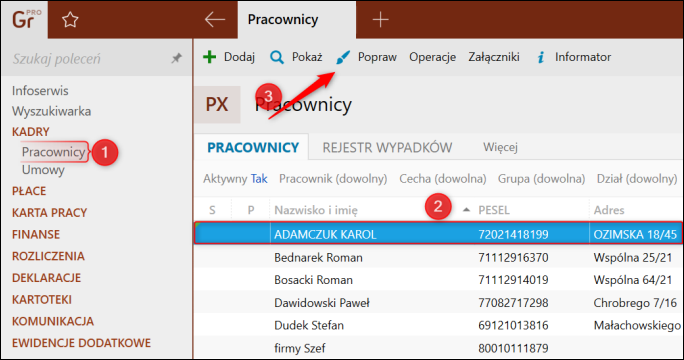
Task: Open a new tab with plus icon
Action: pos(380,20)
